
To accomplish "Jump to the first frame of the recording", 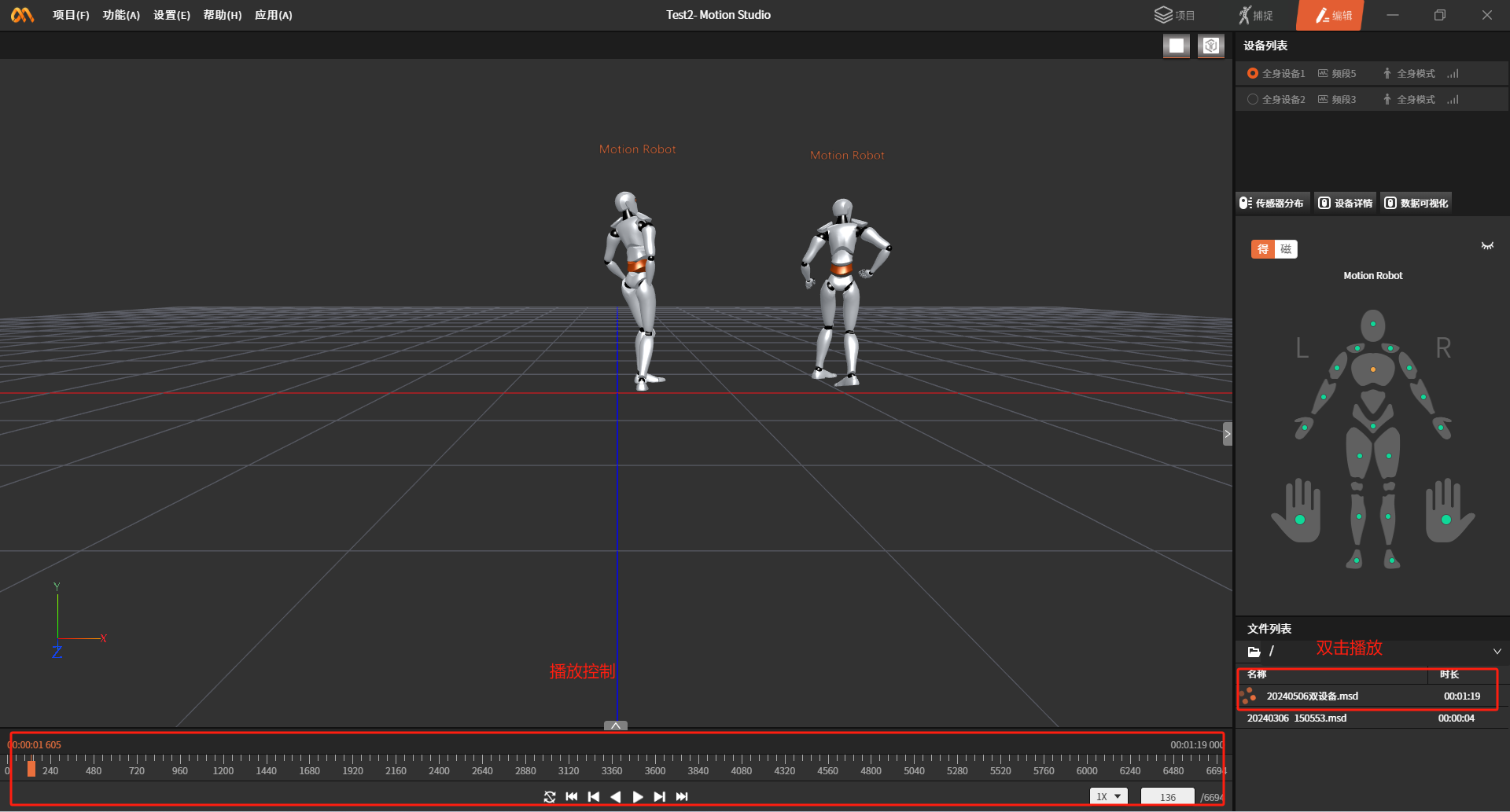I will point(572,797).
